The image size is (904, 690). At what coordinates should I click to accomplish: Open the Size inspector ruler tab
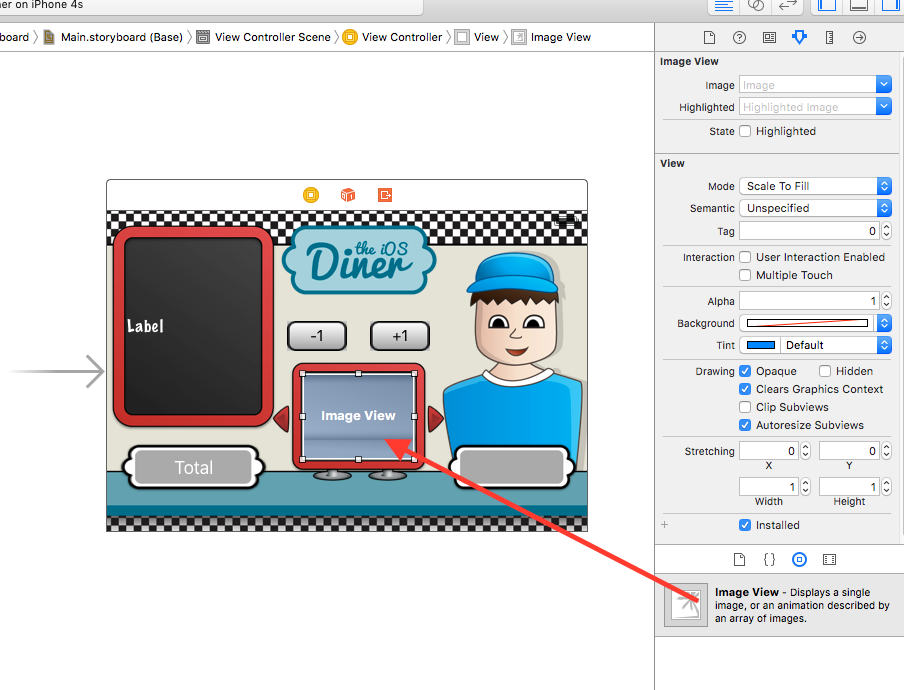pyautogui.click(x=829, y=37)
